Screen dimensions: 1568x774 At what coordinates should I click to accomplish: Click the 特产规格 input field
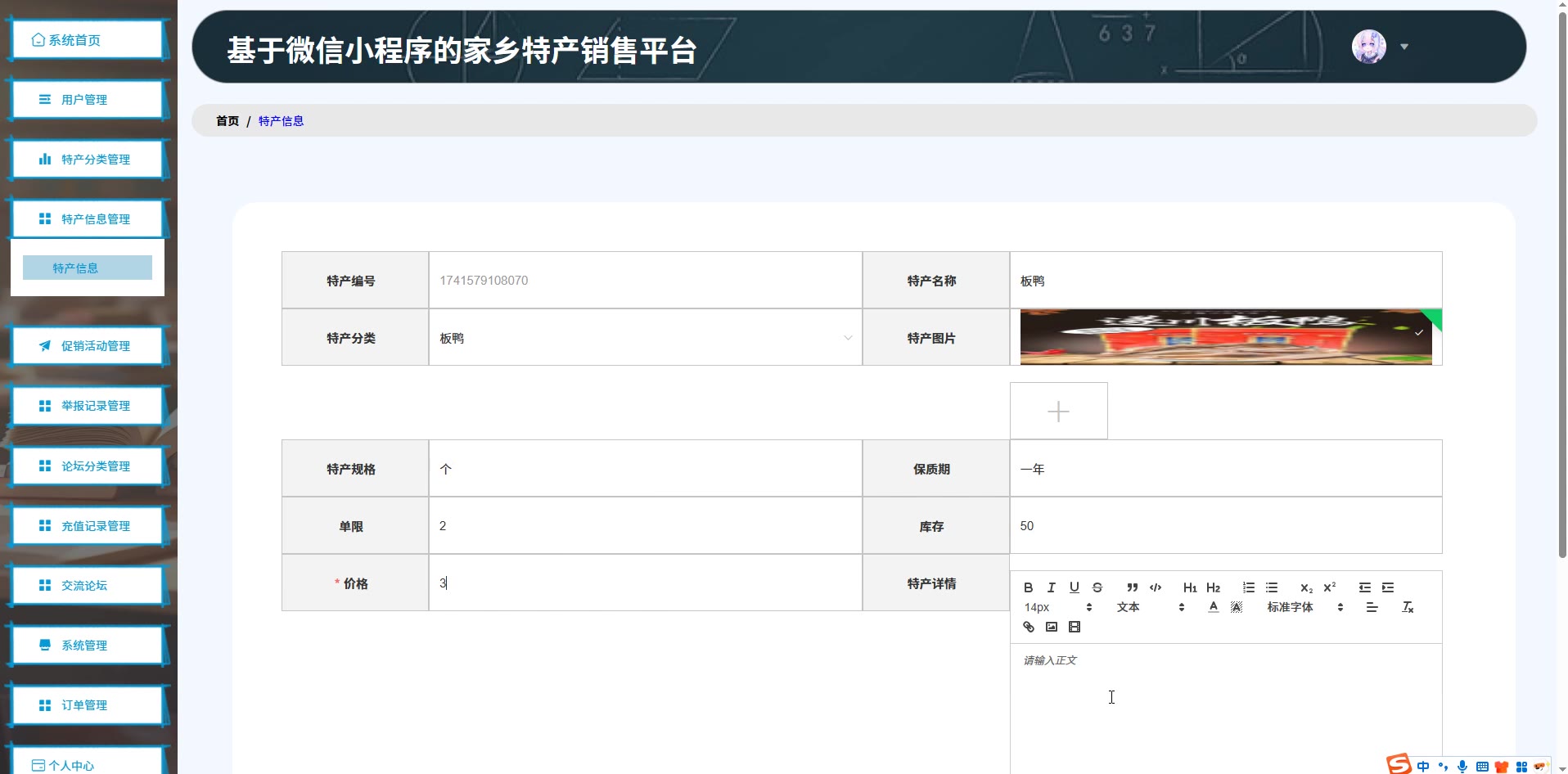tap(646, 468)
